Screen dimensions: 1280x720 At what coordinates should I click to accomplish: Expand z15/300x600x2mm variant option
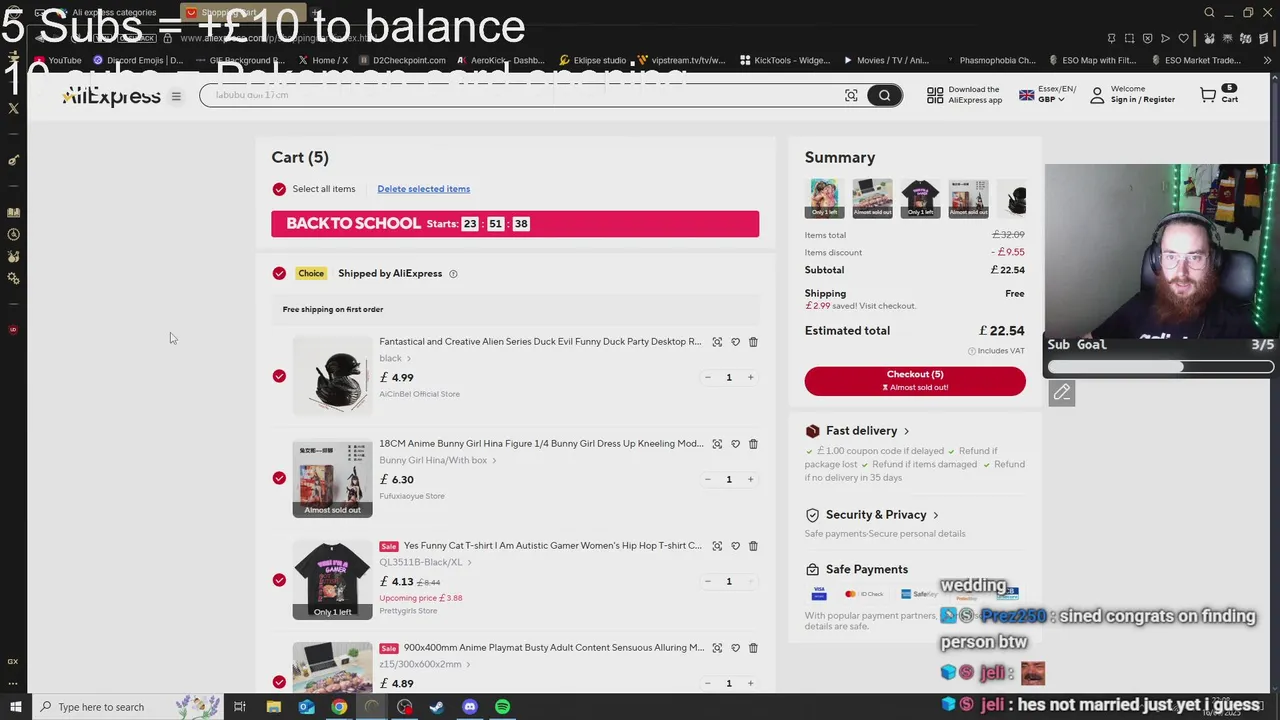[425, 664]
